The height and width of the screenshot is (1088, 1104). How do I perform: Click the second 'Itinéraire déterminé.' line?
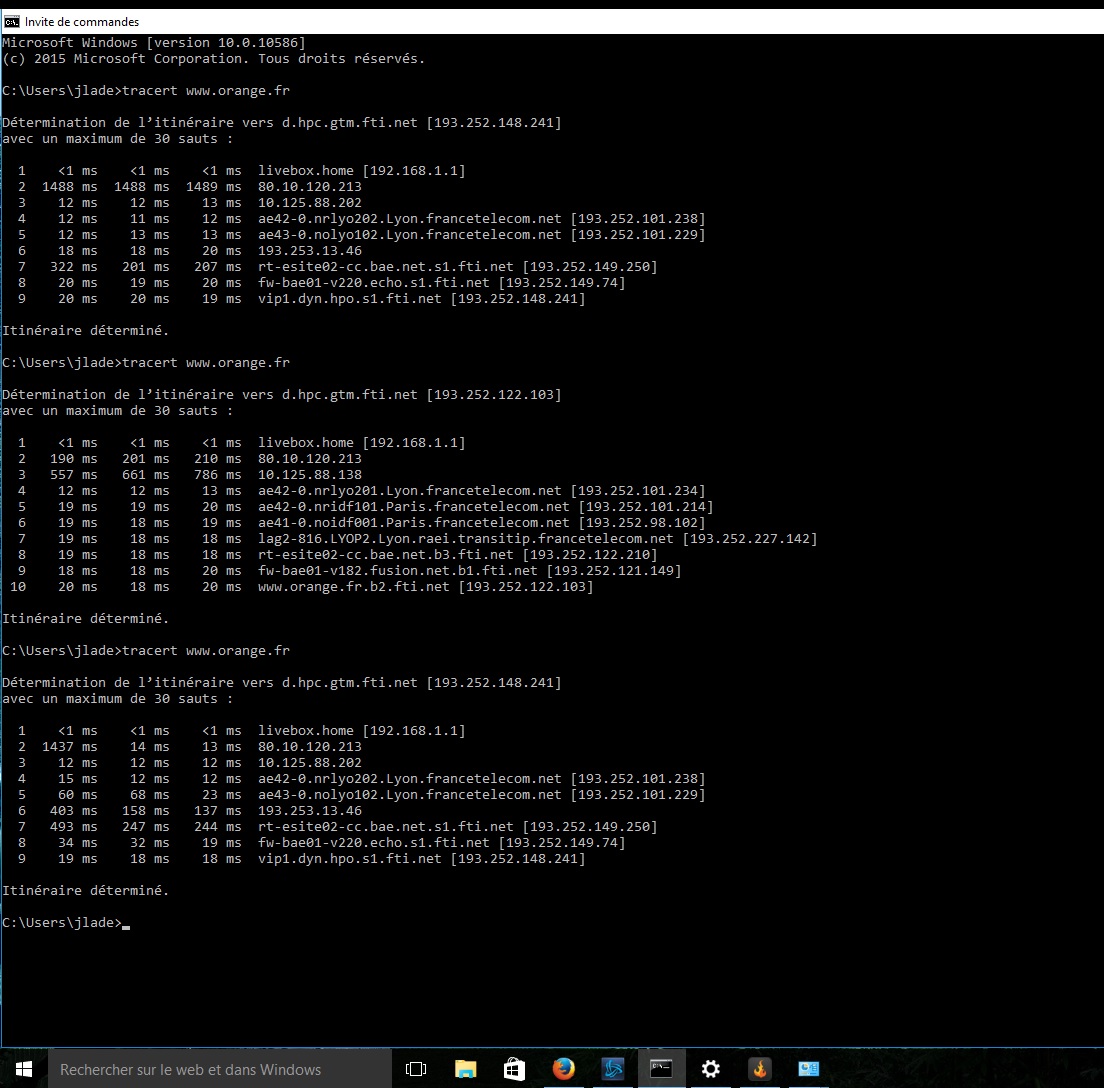click(85, 618)
